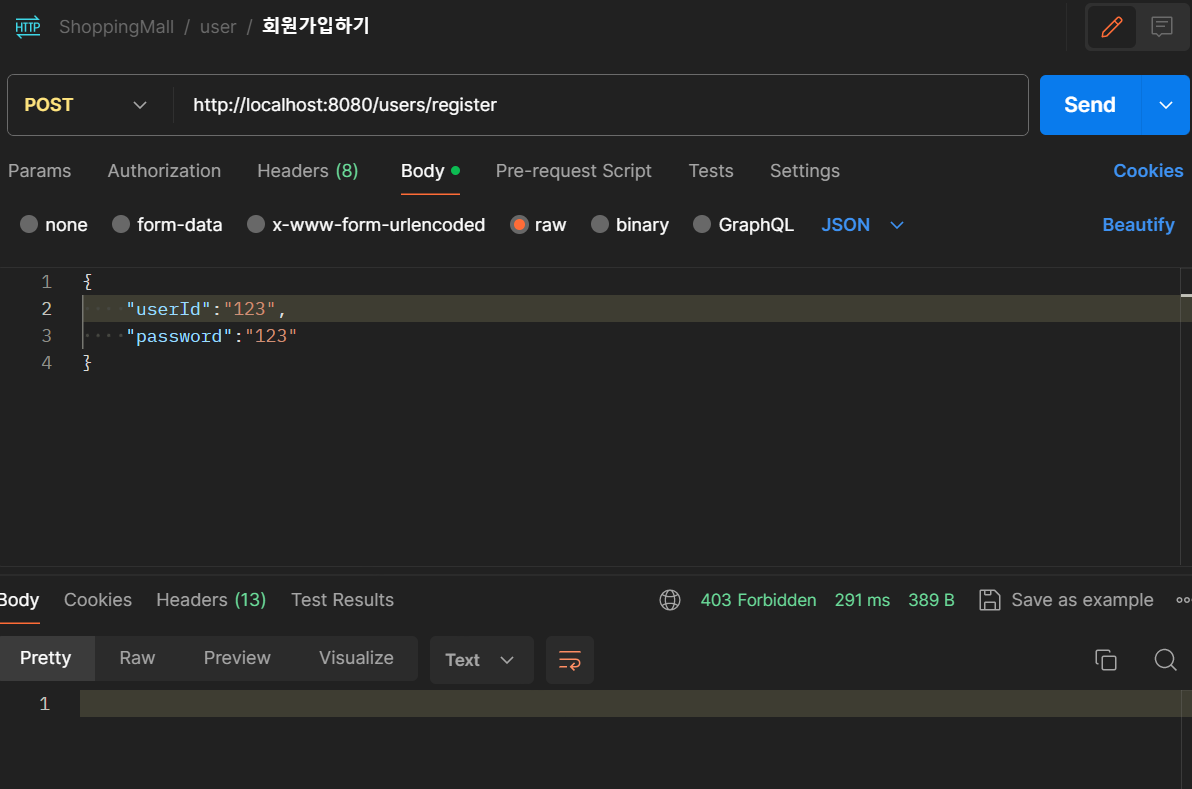This screenshot has height=789, width=1192.
Task: Select the raw body type
Action: point(538,224)
